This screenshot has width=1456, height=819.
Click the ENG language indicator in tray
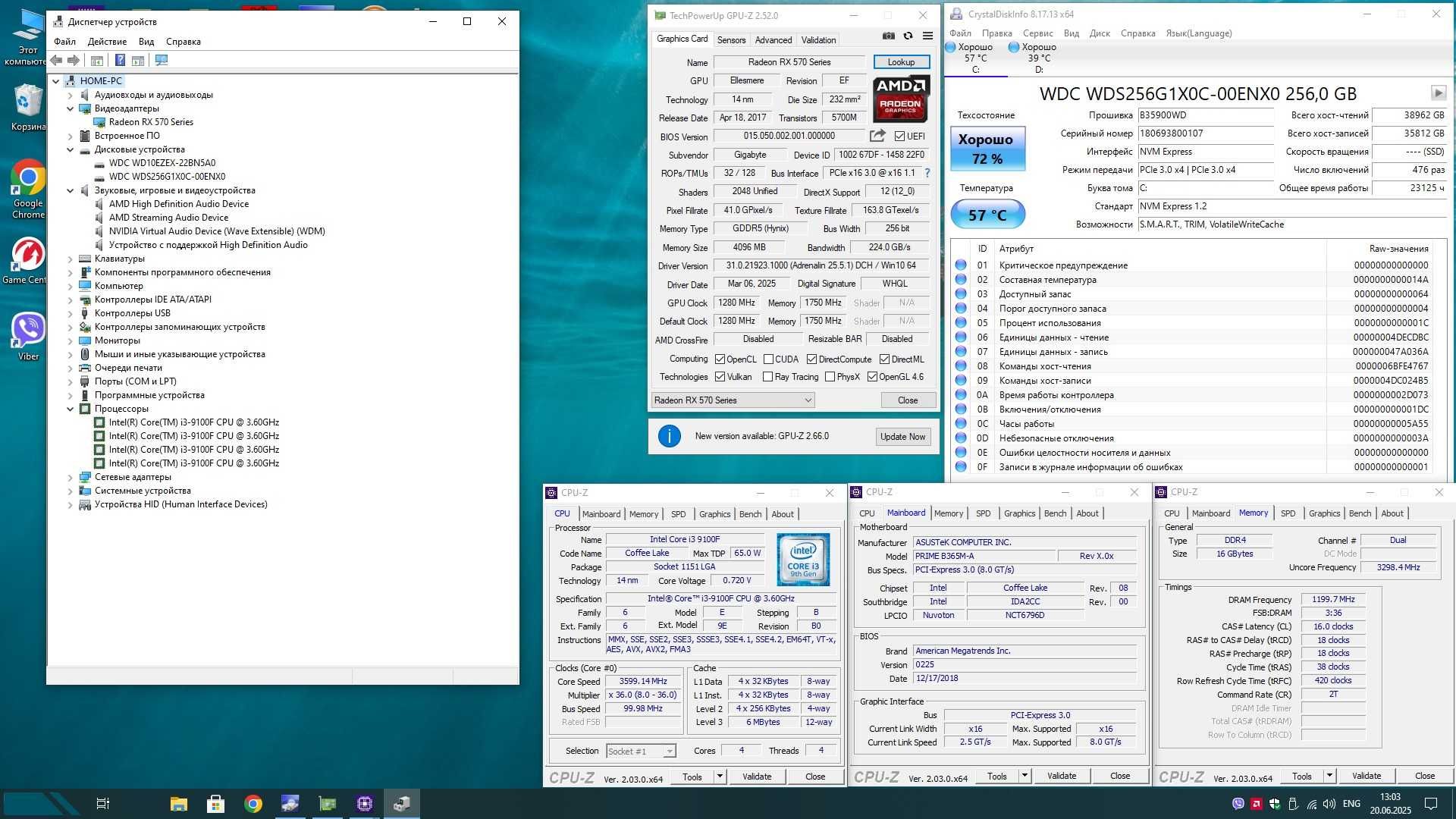(x=1351, y=804)
